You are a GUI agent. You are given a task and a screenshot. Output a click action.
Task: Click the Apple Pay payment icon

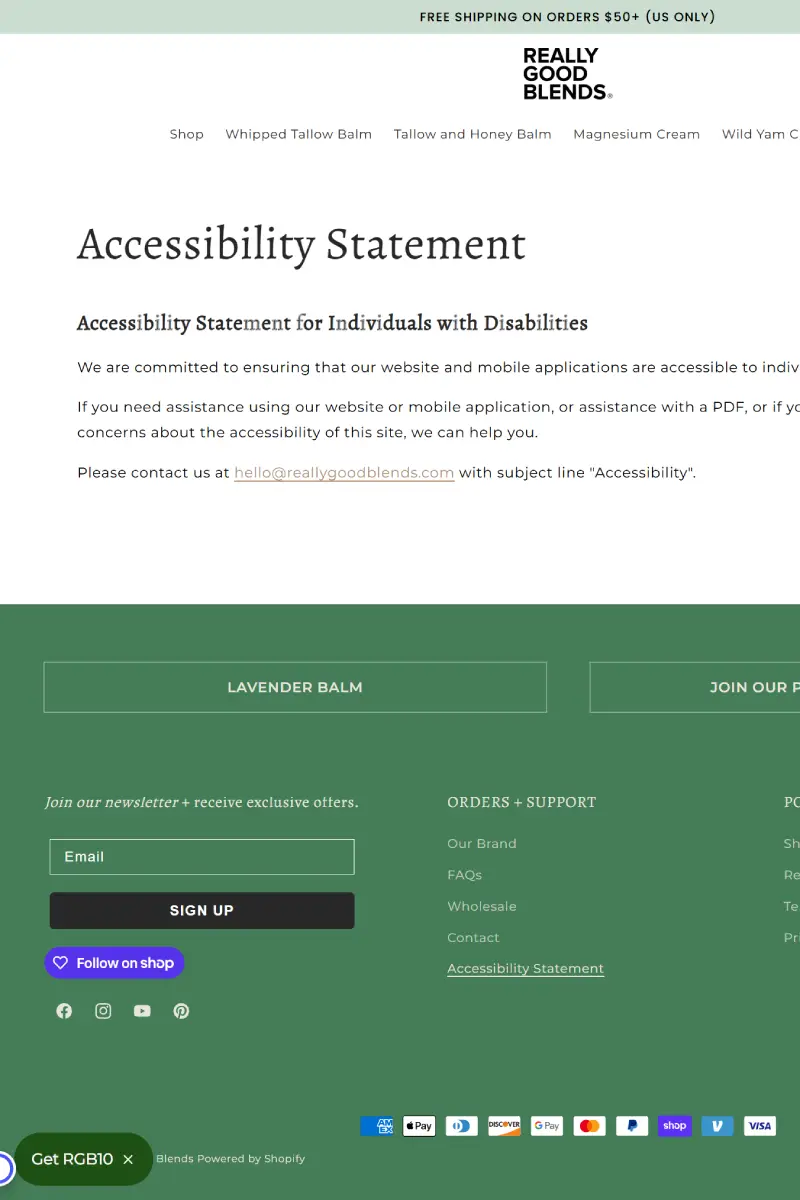[x=419, y=1126]
